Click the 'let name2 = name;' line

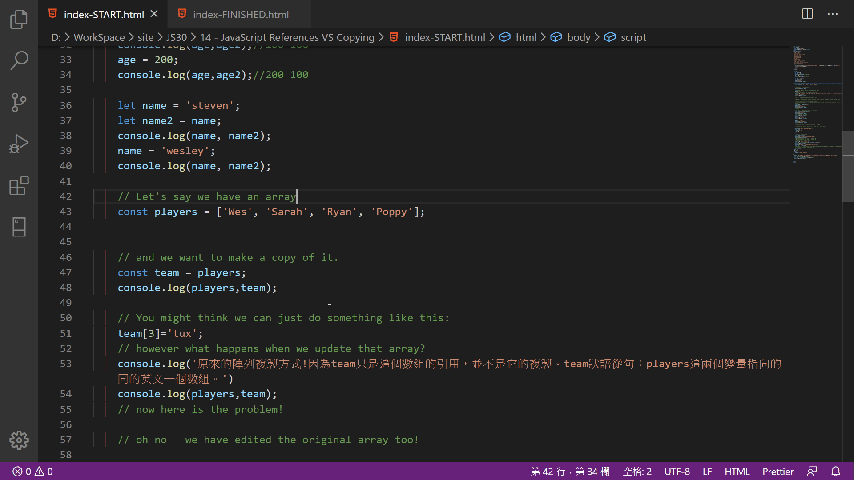click(169, 120)
